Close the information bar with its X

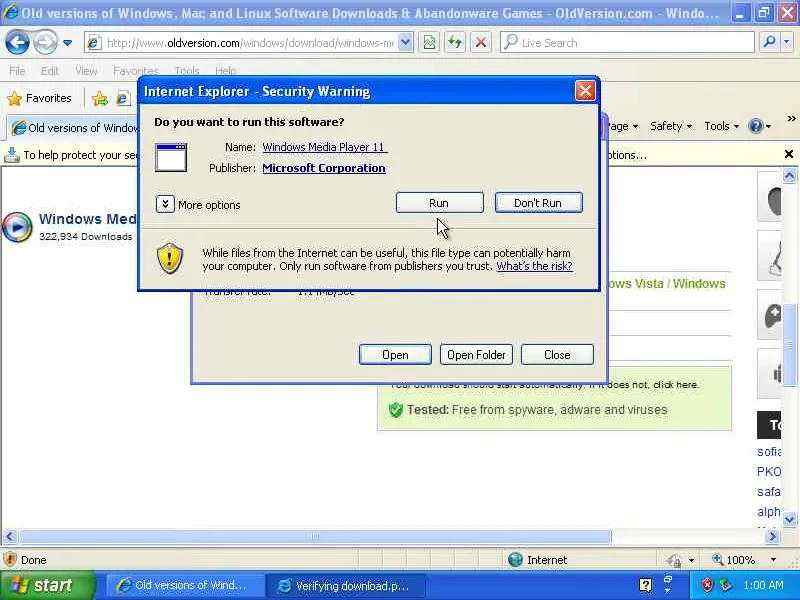789,154
